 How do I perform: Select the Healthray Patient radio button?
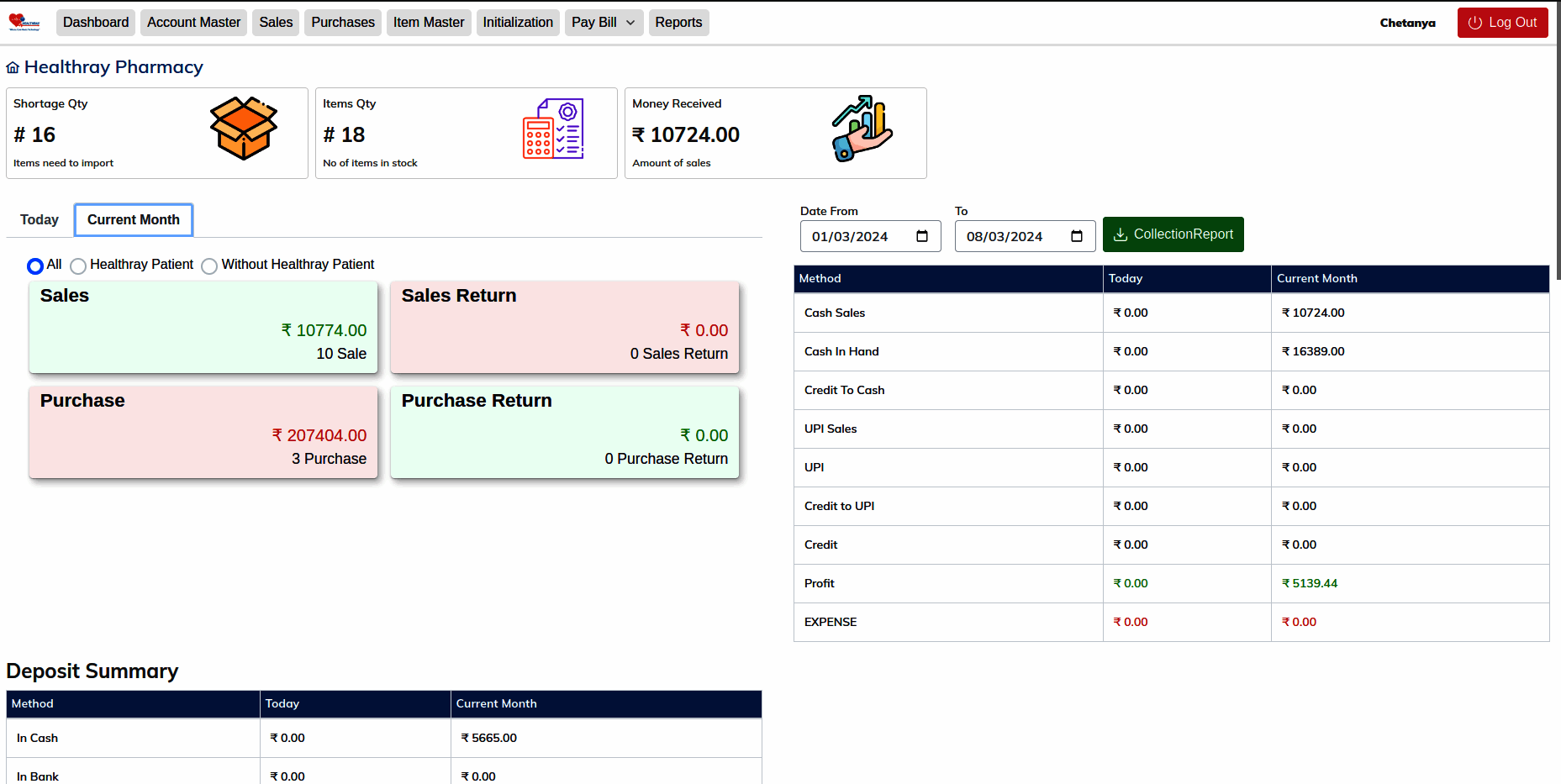click(x=78, y=266)
